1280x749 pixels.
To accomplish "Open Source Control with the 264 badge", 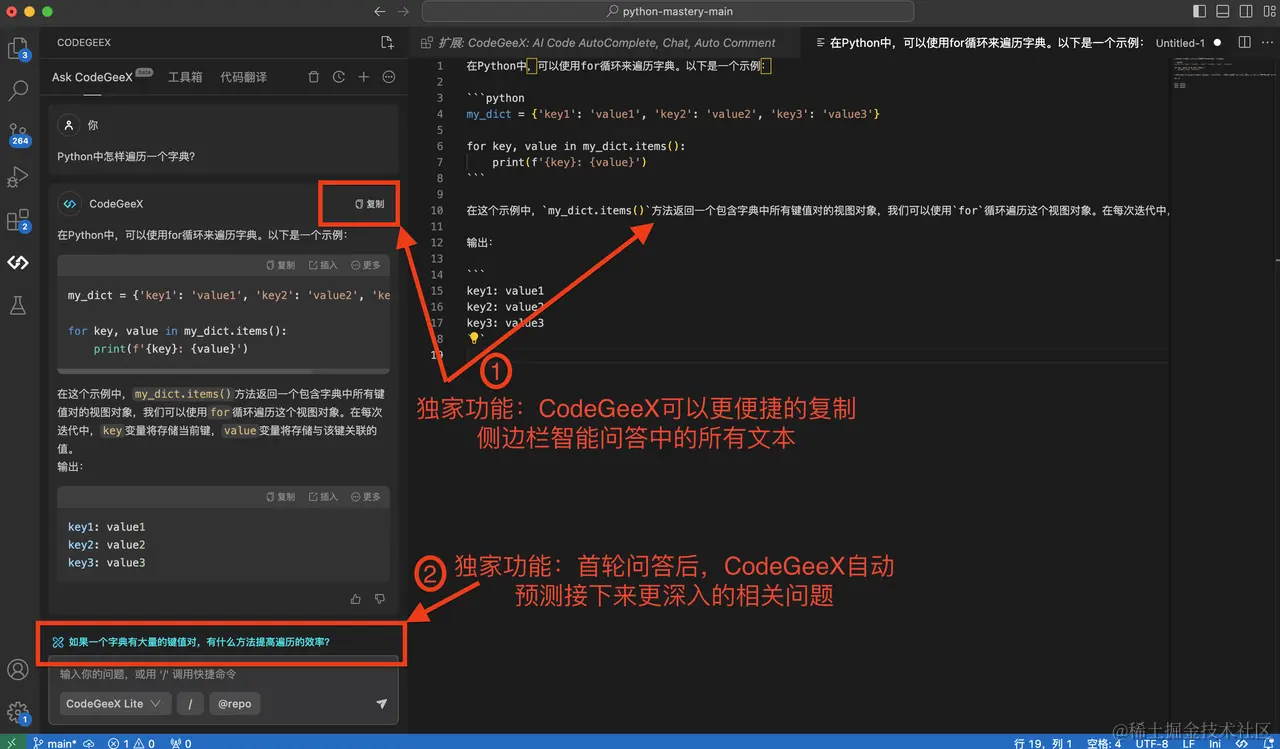I will [18, 134].
